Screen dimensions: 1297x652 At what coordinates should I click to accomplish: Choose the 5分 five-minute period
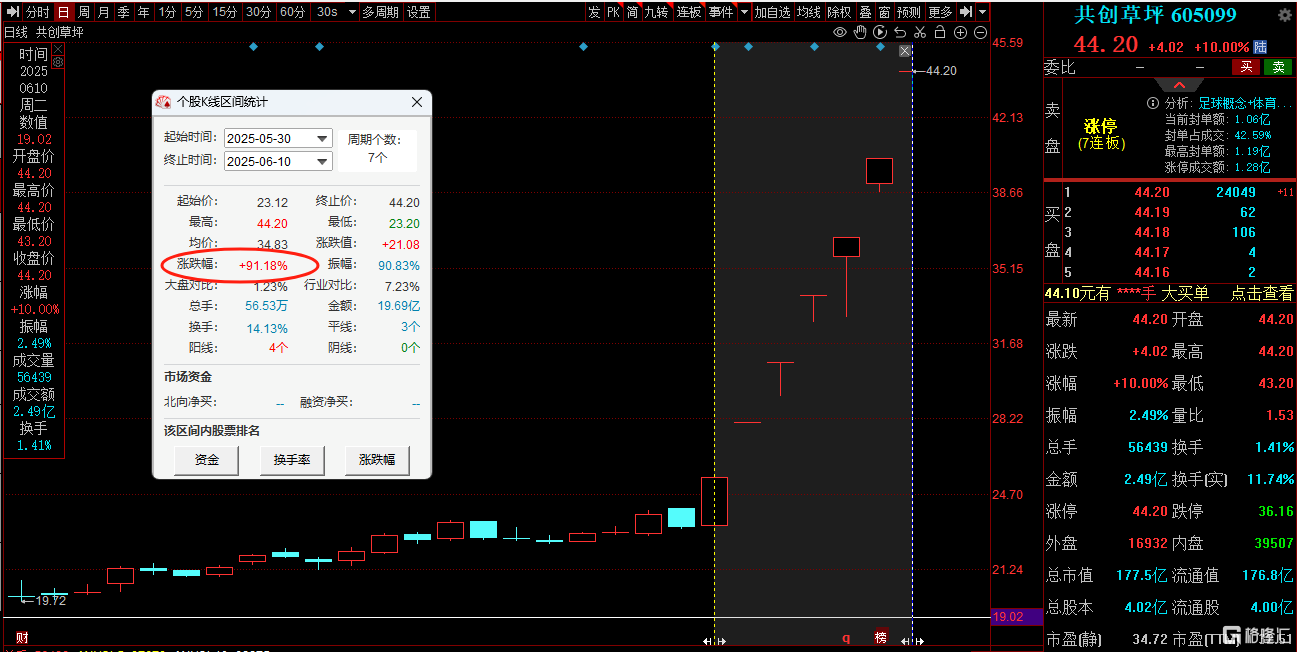[194, 12]
